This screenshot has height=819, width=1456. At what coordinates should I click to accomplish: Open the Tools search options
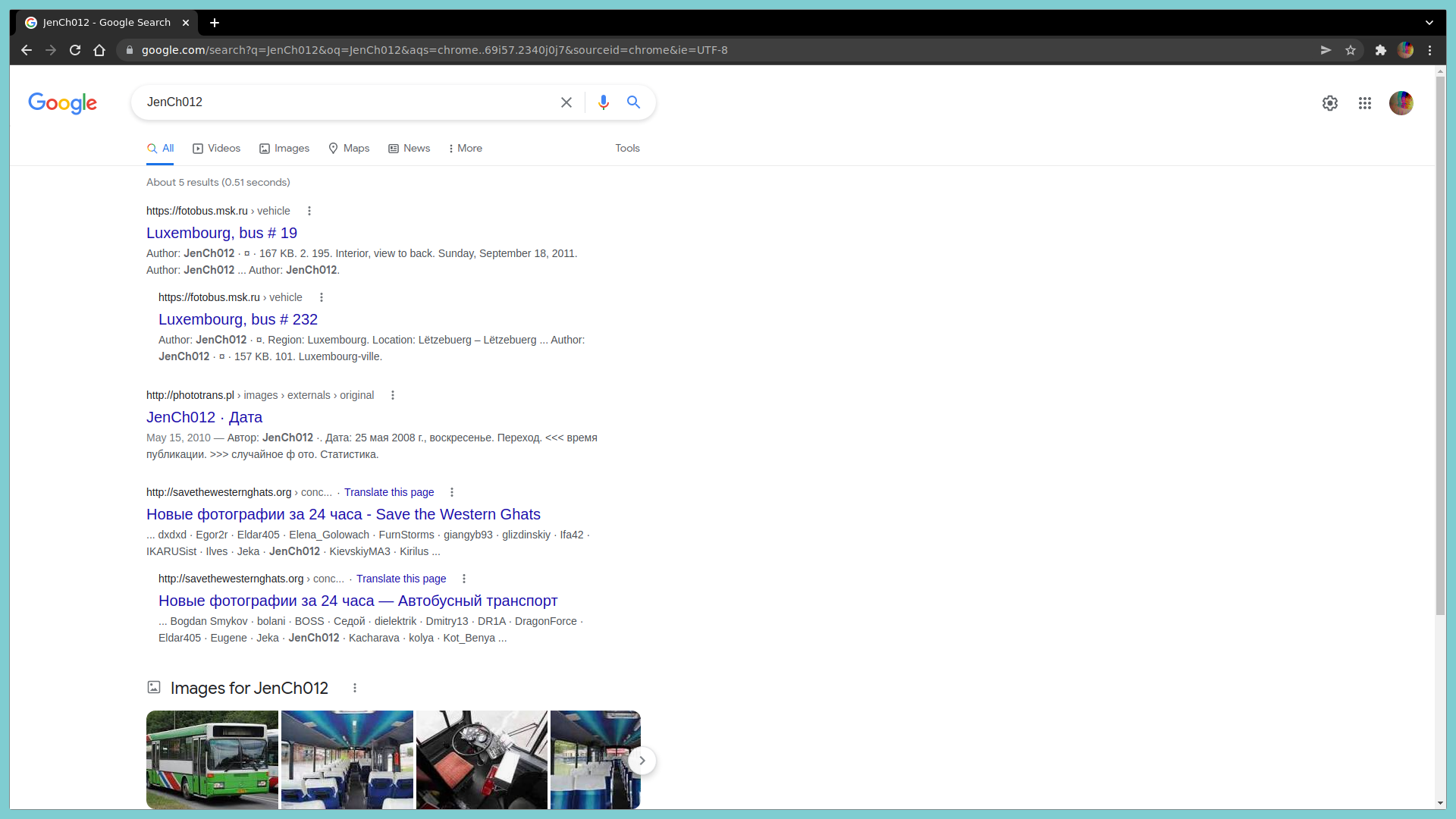[627, 149]
